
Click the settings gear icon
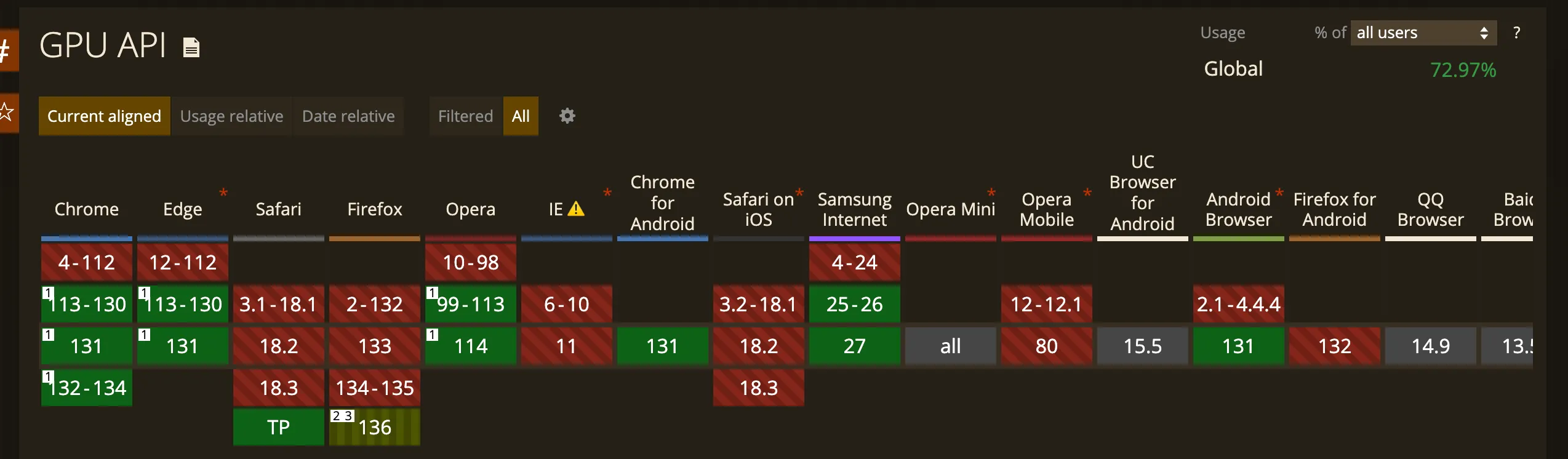click(x=567, y=116)
